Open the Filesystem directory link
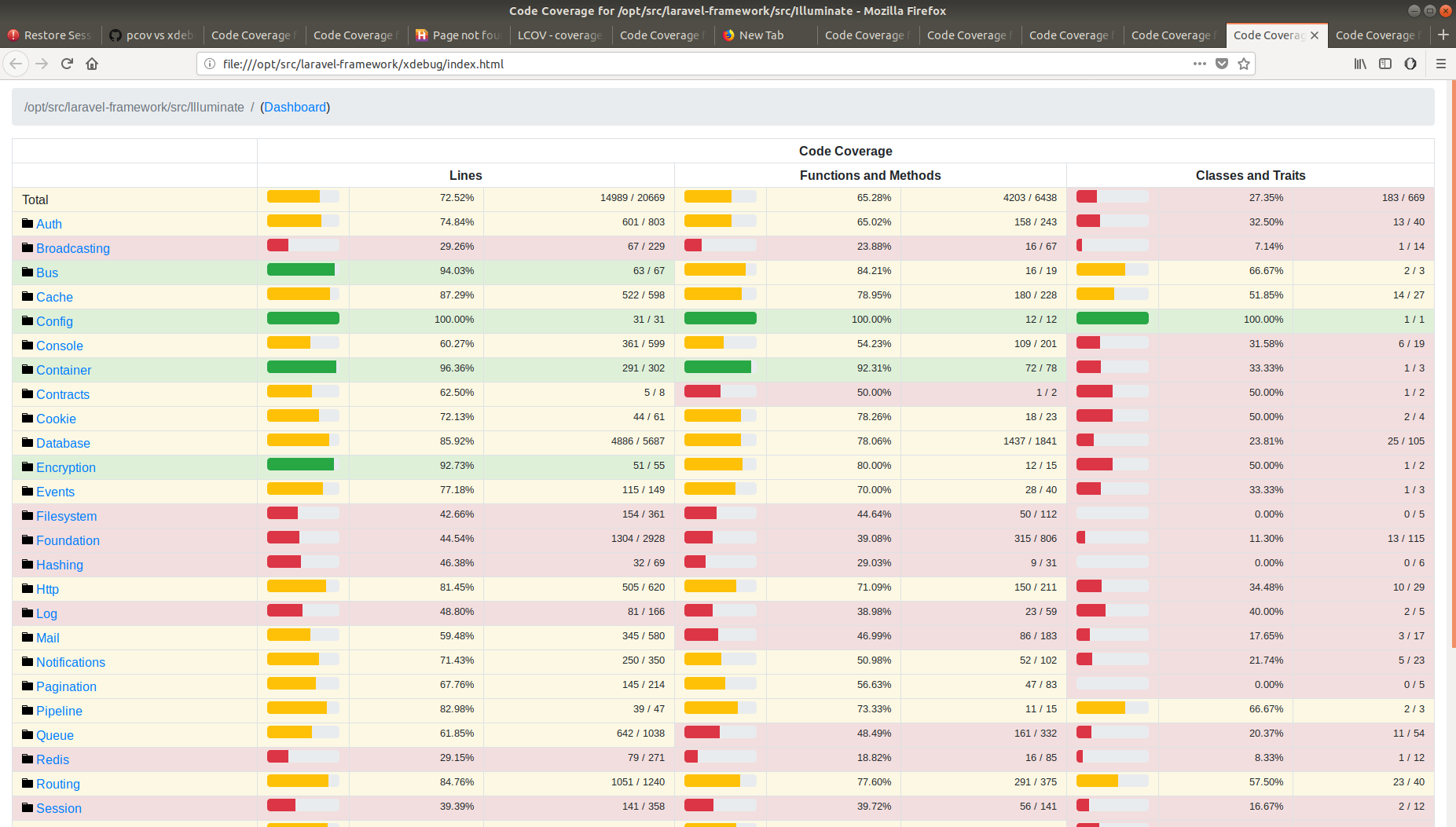The height and width of the screenshot is (827, 1456). pyautogui.click(x=67, y=516)
